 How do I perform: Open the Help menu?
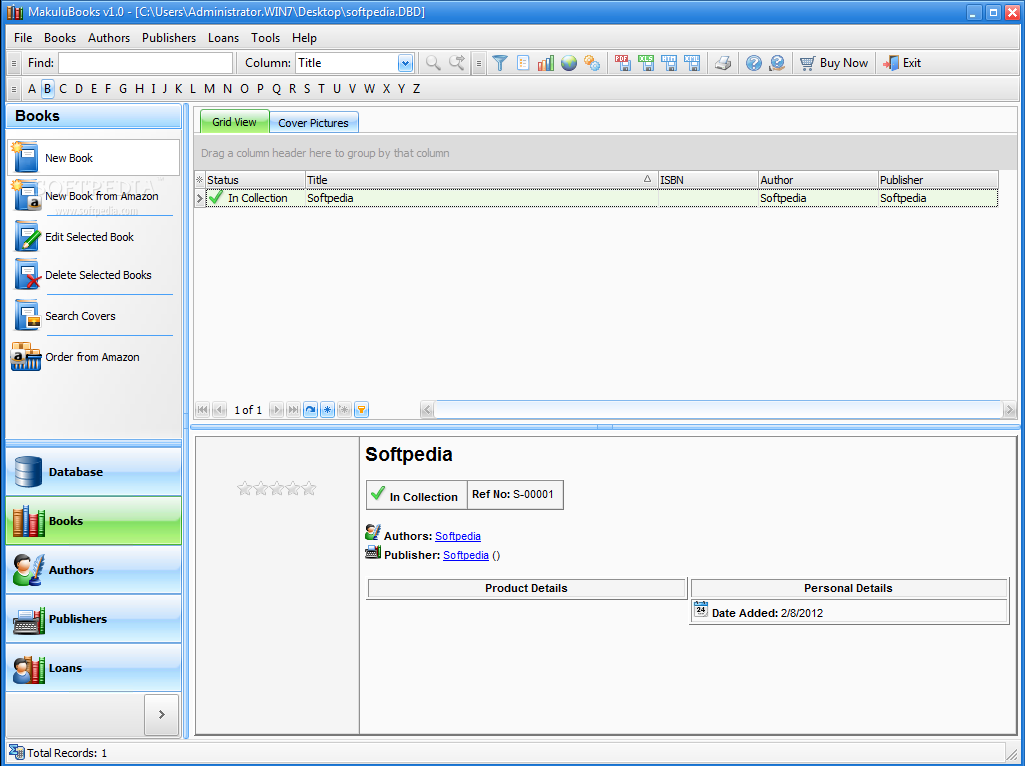click(304, 38)
